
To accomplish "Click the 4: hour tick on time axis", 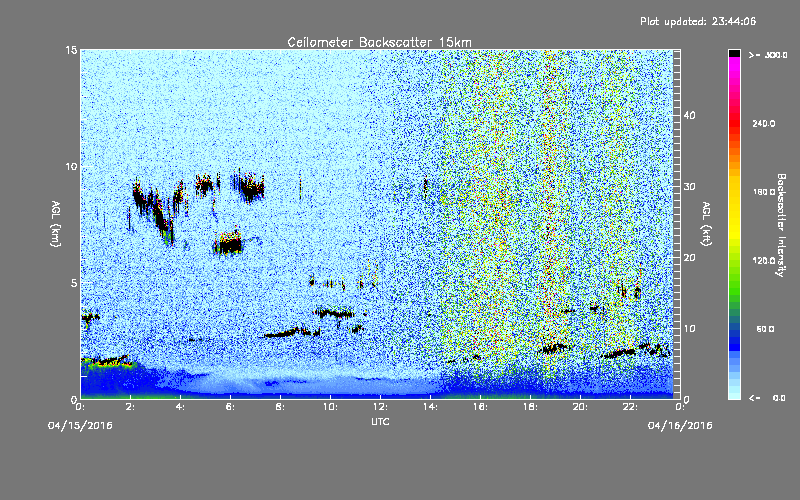I will [x=180, y=407].
